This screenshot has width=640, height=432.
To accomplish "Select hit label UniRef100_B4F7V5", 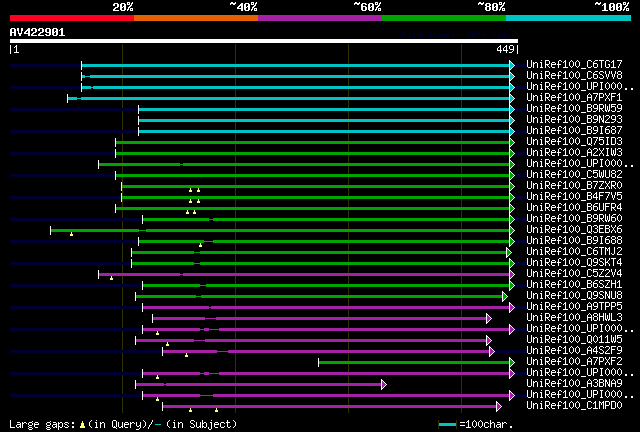I will (574, 196).
